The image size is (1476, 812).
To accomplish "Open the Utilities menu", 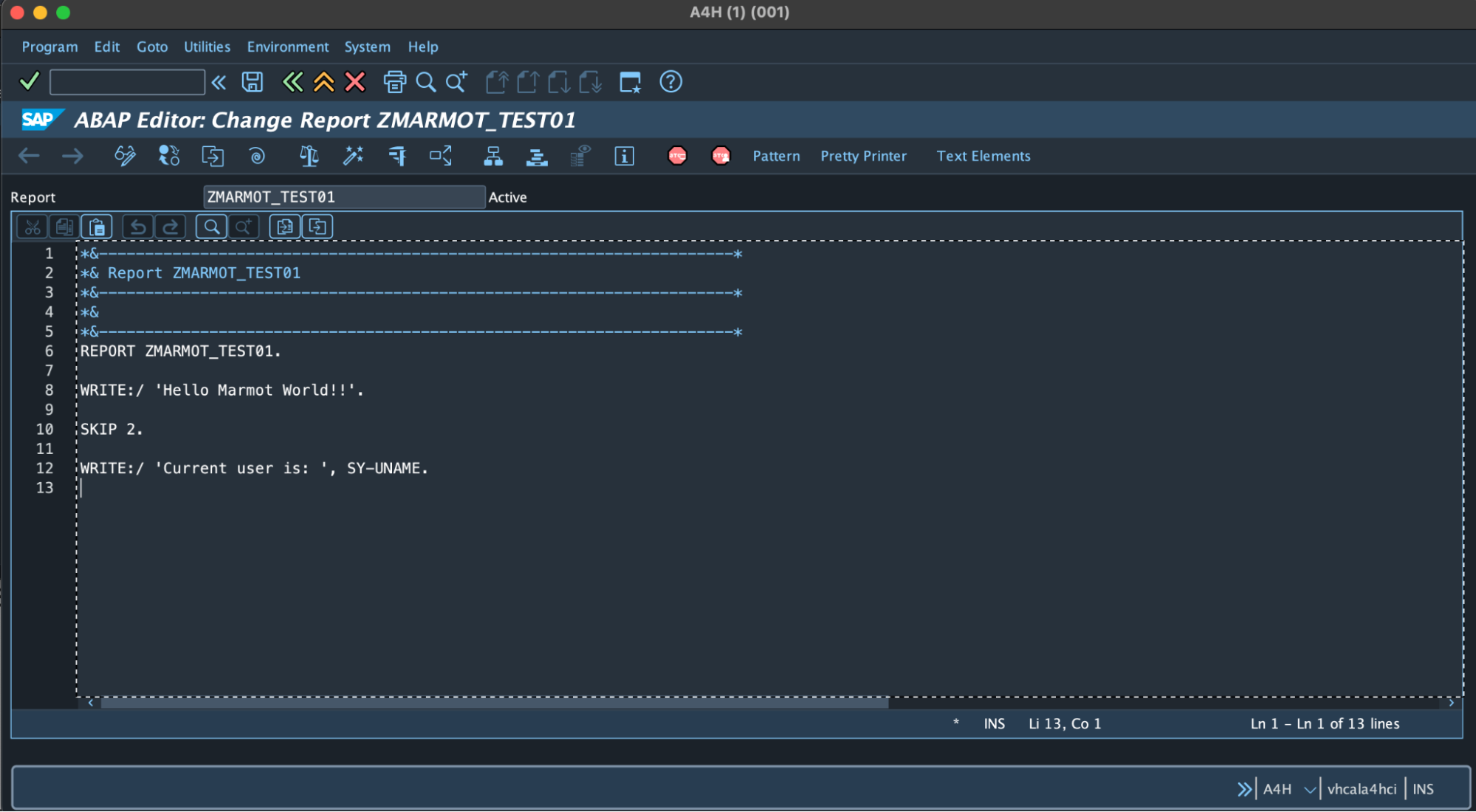I will click(207, 47).
